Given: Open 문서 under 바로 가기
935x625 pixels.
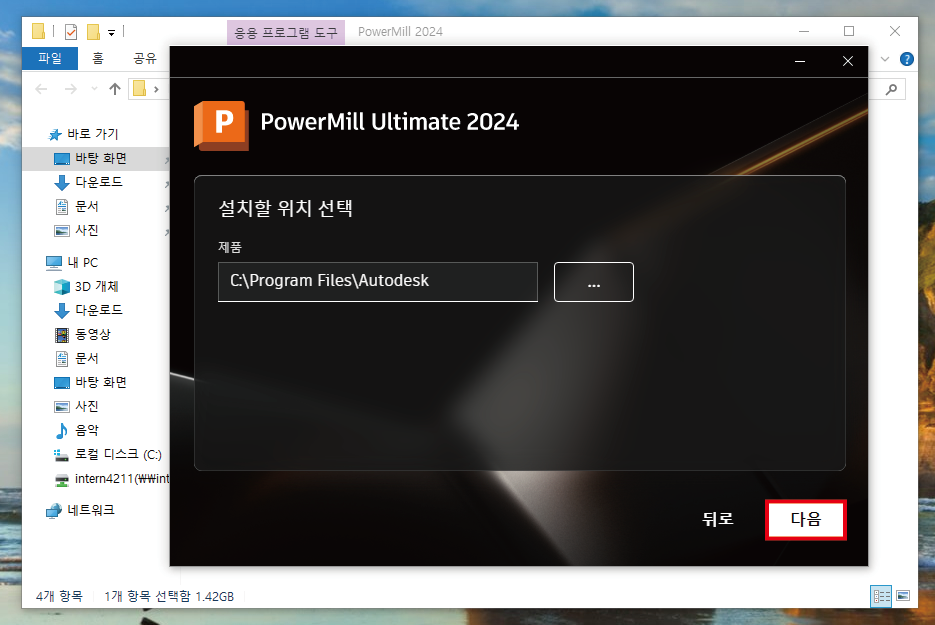Looking at the screenshot, I should click(x=87, y=206).
